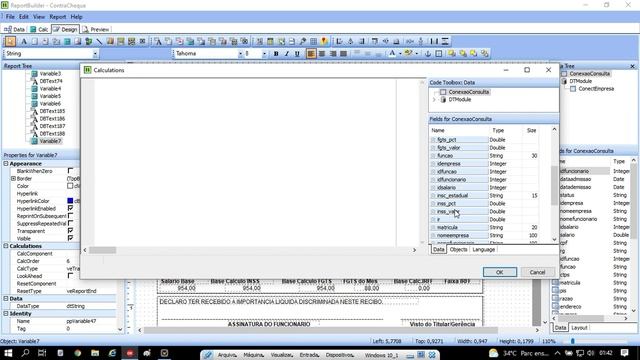The image size is (640, 360).
Task: Open Windows Start menu
Action: point(8,353)
